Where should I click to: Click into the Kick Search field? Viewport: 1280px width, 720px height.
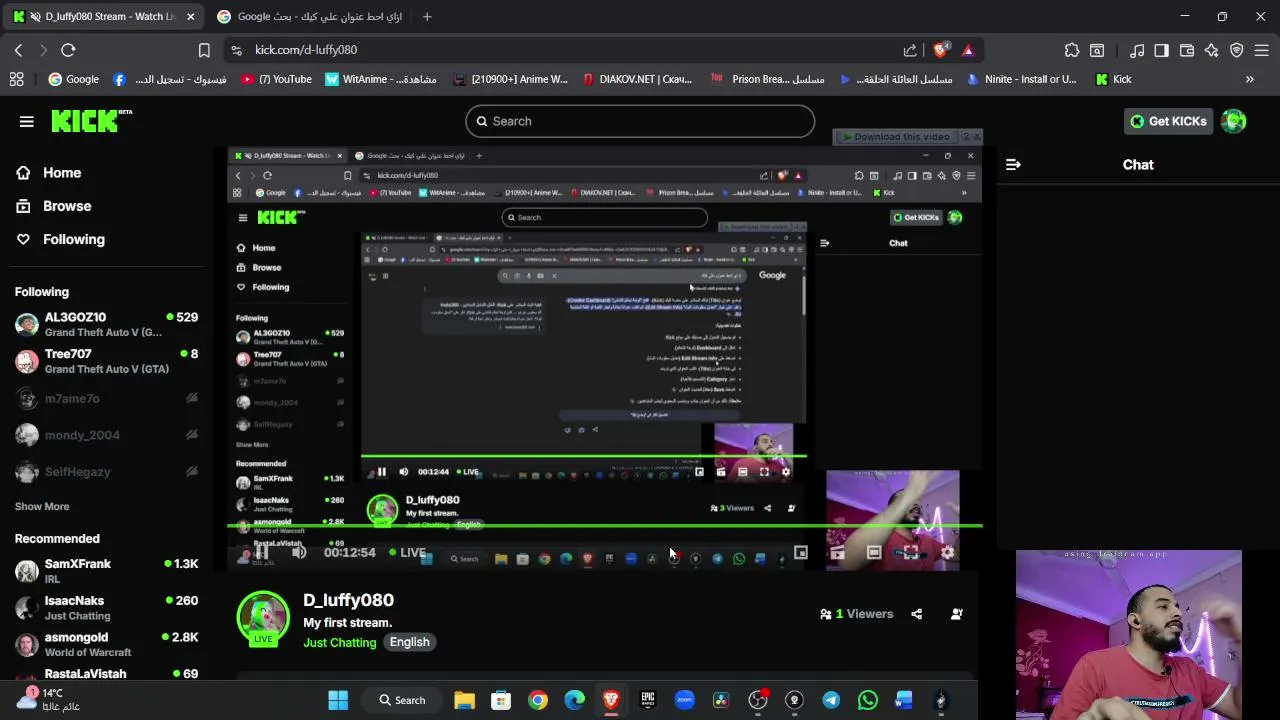(x=640, y=121)
